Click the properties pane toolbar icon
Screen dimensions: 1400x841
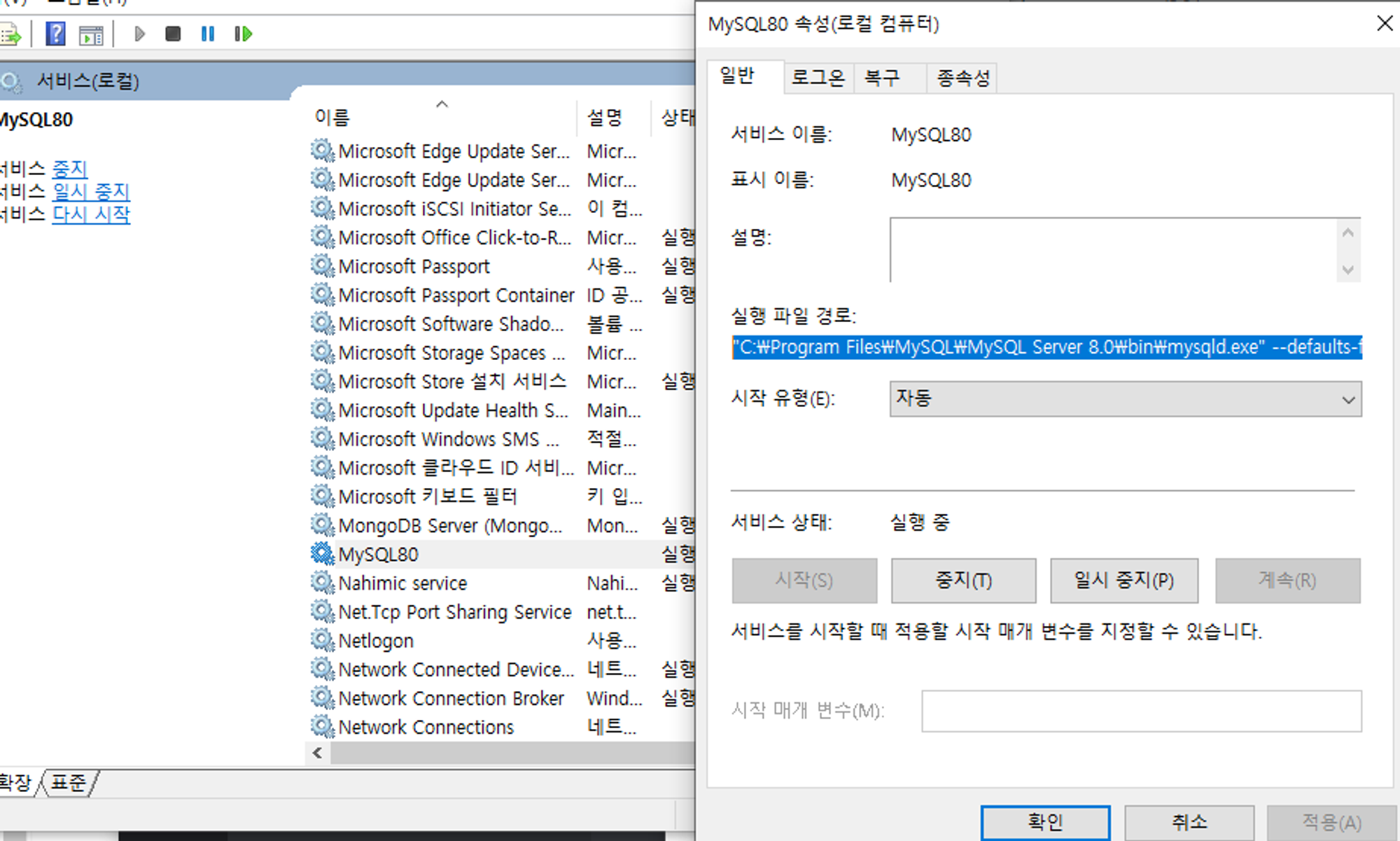91,34
